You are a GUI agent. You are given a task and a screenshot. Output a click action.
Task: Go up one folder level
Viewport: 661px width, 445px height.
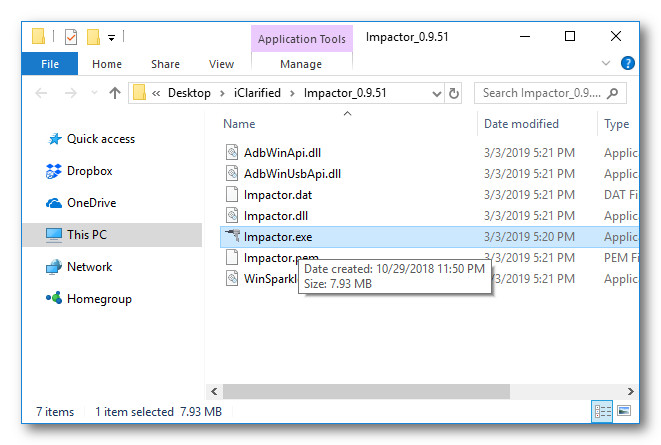115,93
